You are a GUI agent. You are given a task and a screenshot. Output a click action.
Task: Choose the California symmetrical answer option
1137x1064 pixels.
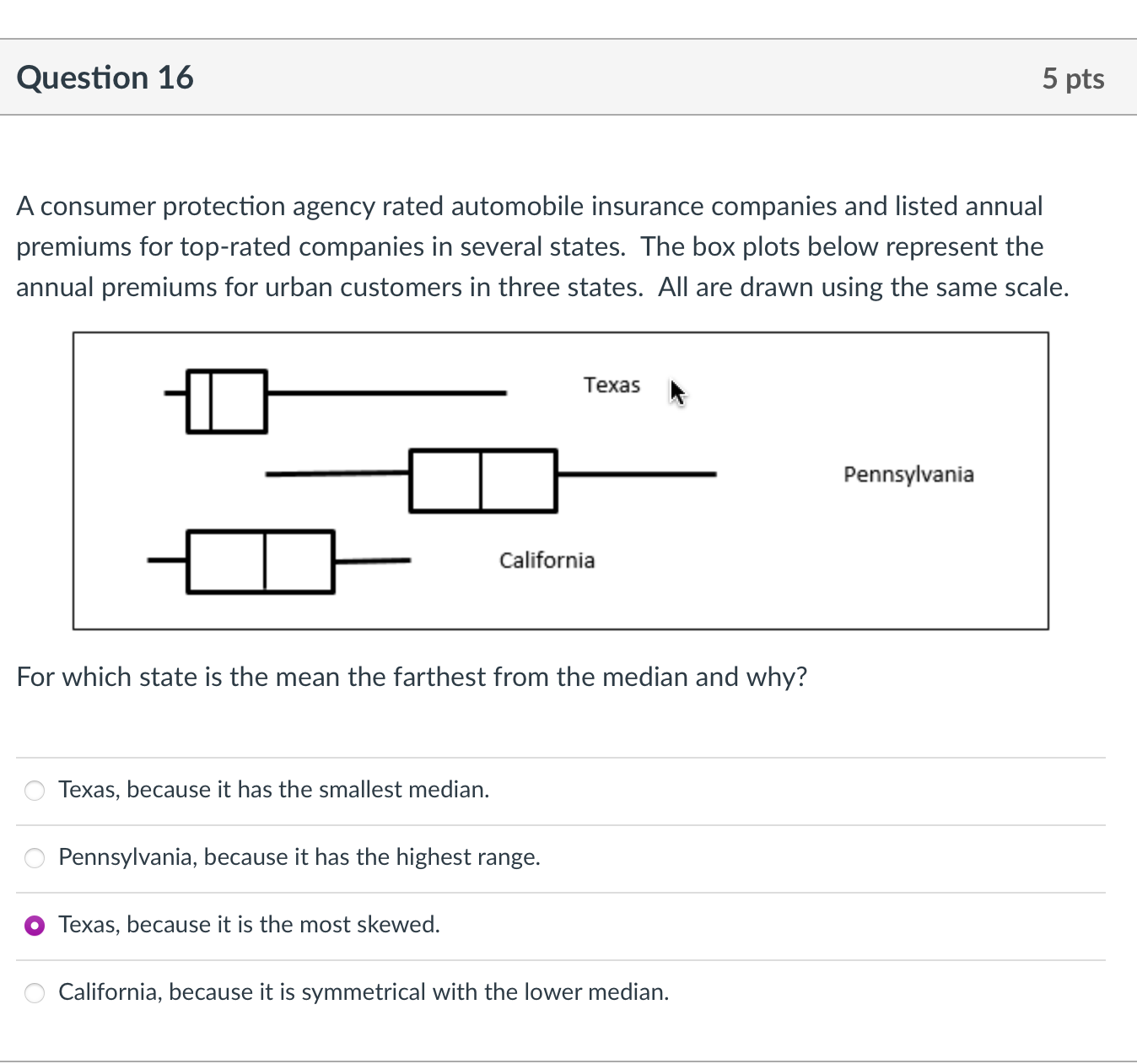(x=34, y=993)
